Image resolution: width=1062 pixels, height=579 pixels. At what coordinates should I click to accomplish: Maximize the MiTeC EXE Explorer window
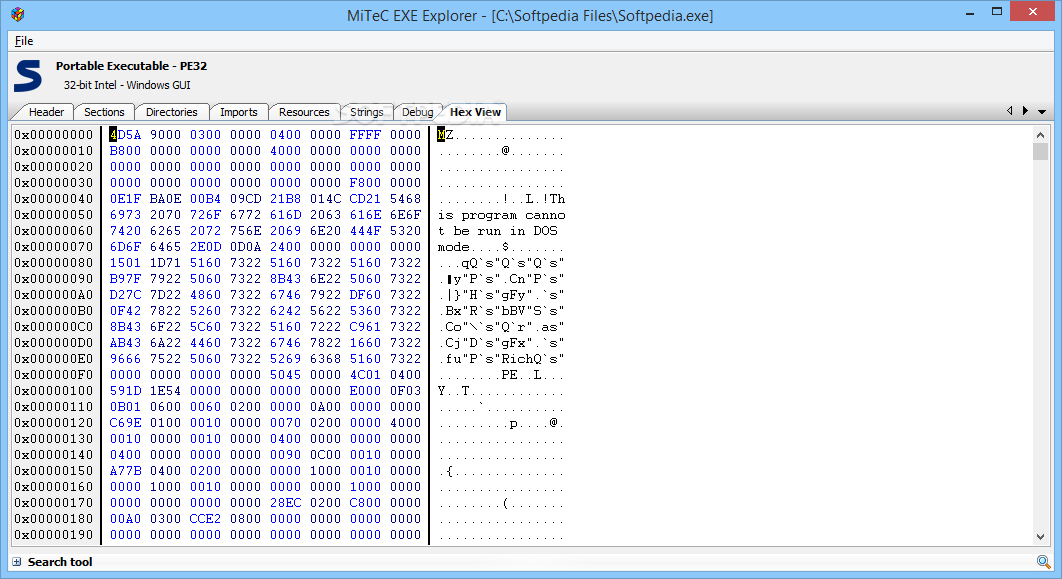click(996, 12)
